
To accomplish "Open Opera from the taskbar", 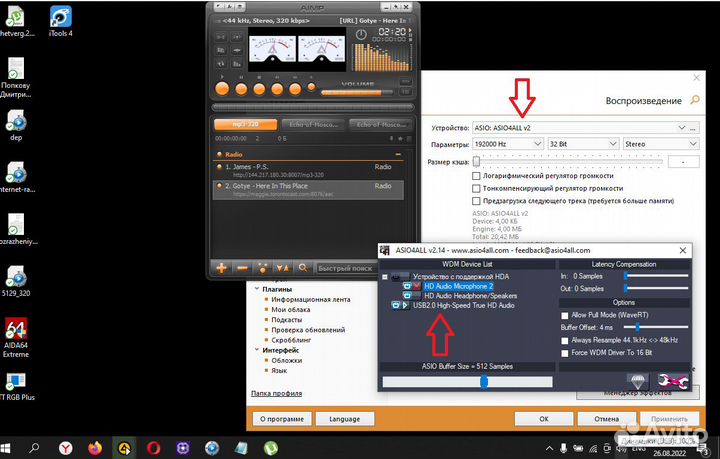I will pyautogui.click(x=153, y=448).
